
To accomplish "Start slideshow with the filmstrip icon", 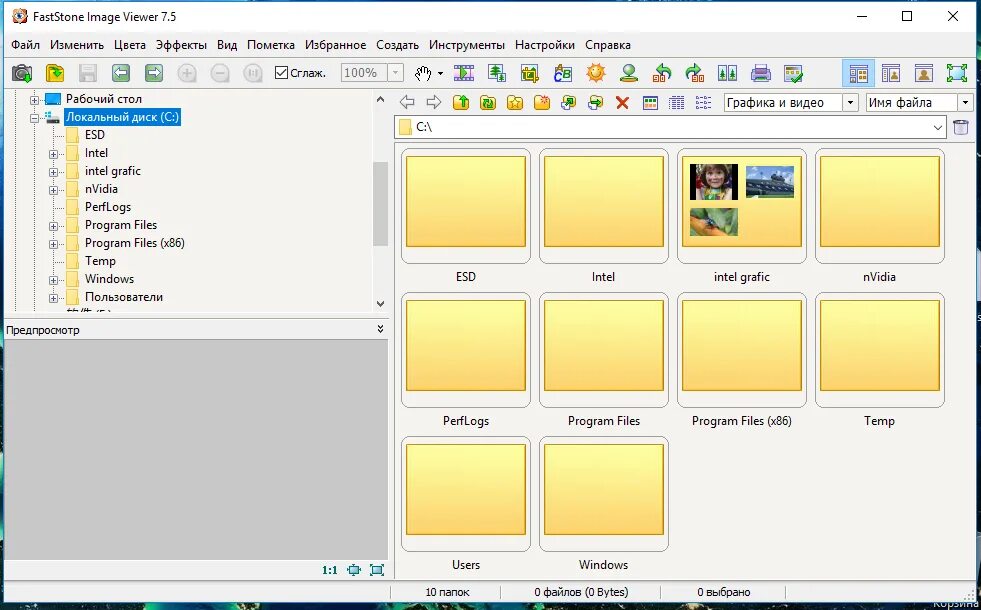I will click(x=464, y=73).
